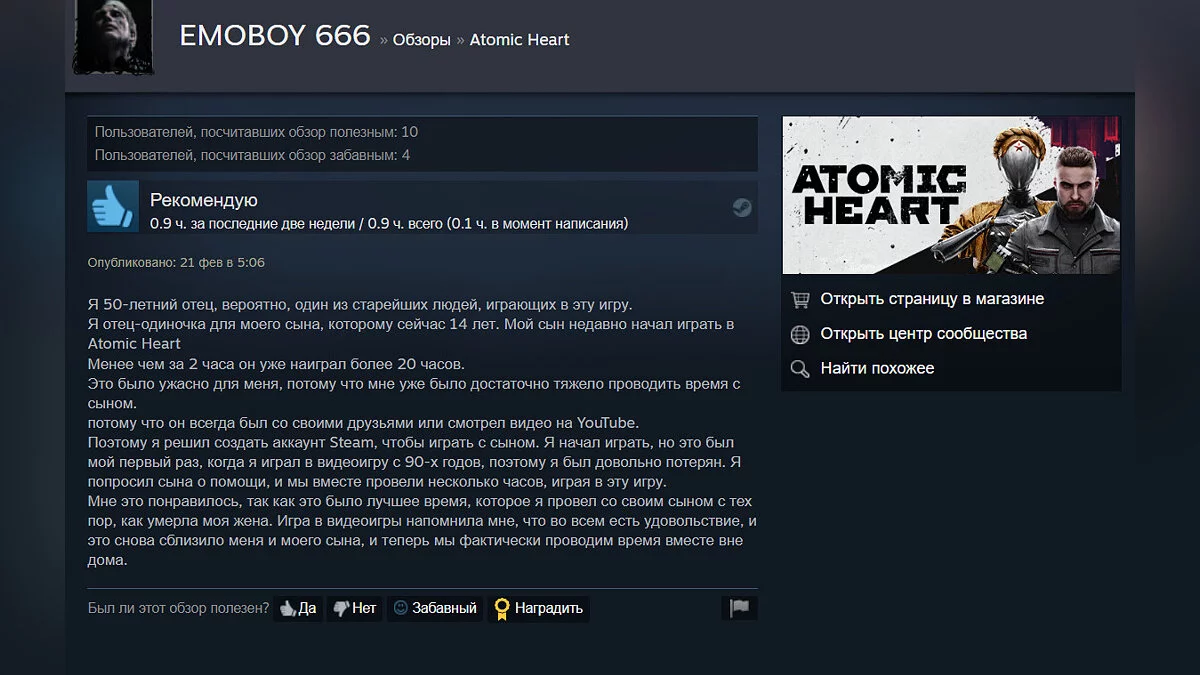Click the magnifier find similar icon
This screenshot has height=675, width=1200.
click(800, 369)
